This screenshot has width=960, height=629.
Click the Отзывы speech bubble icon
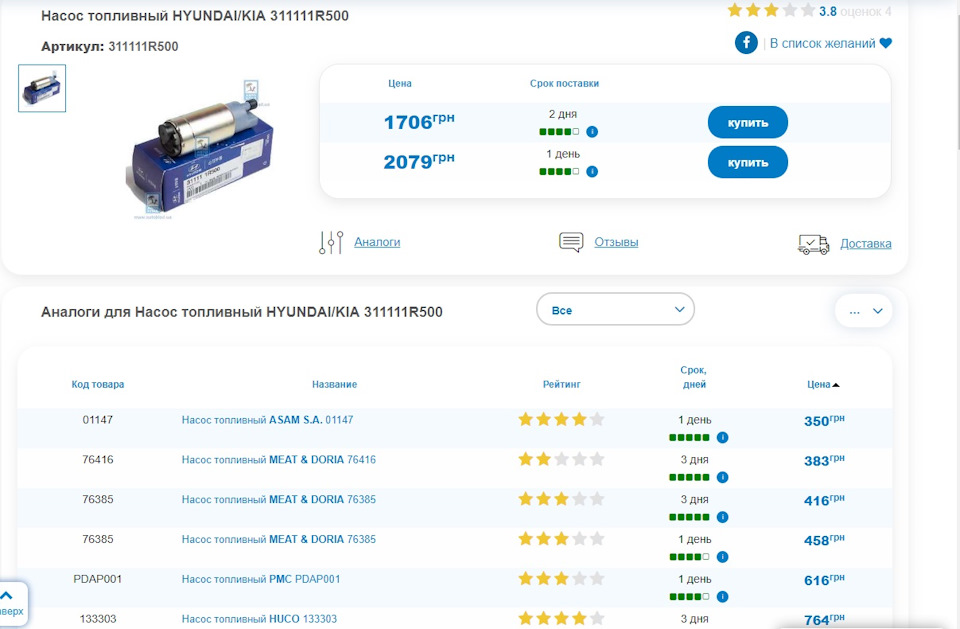point(571,242)
